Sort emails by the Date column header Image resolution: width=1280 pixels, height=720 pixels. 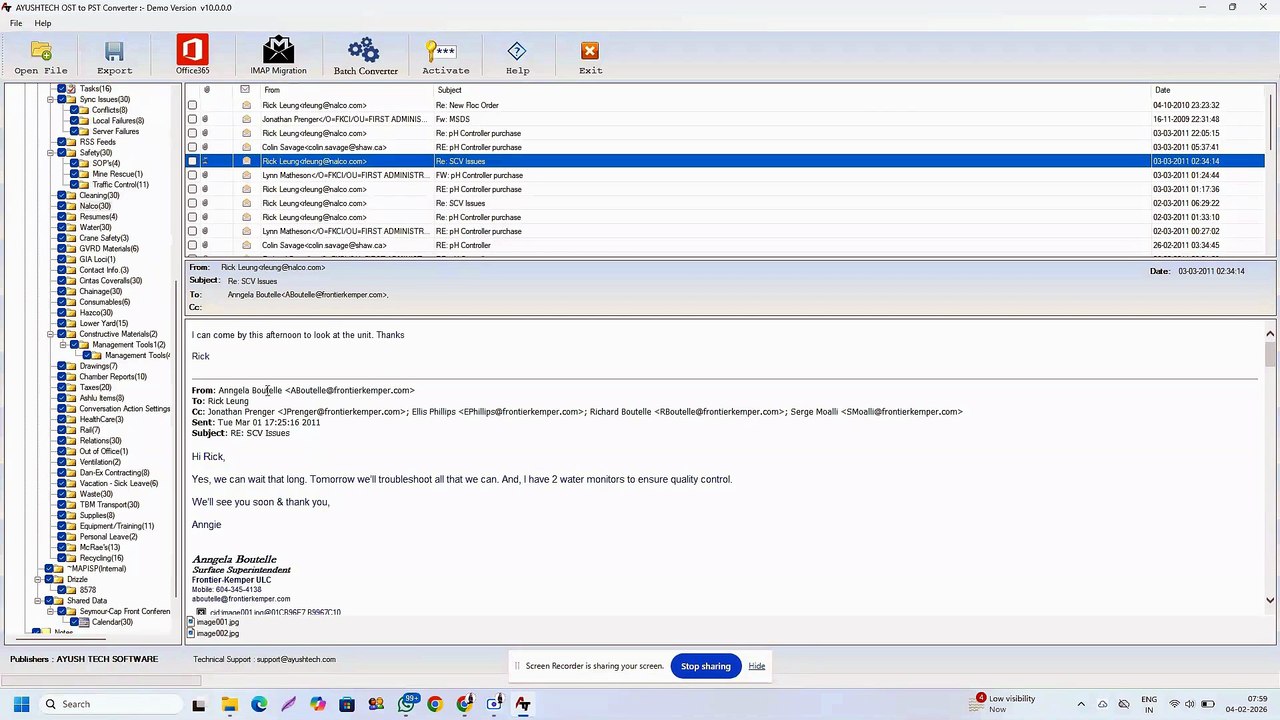coord(1208,90)
